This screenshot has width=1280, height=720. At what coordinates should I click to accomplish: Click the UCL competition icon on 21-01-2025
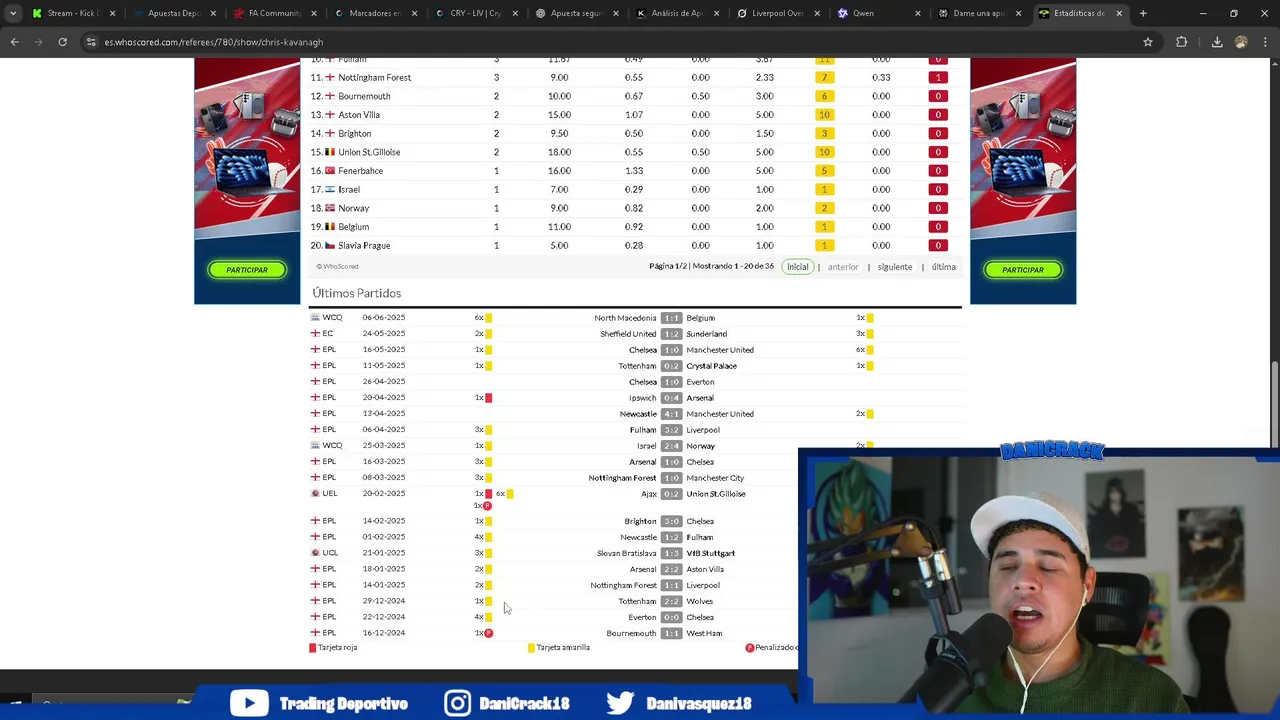pos(315,553)
